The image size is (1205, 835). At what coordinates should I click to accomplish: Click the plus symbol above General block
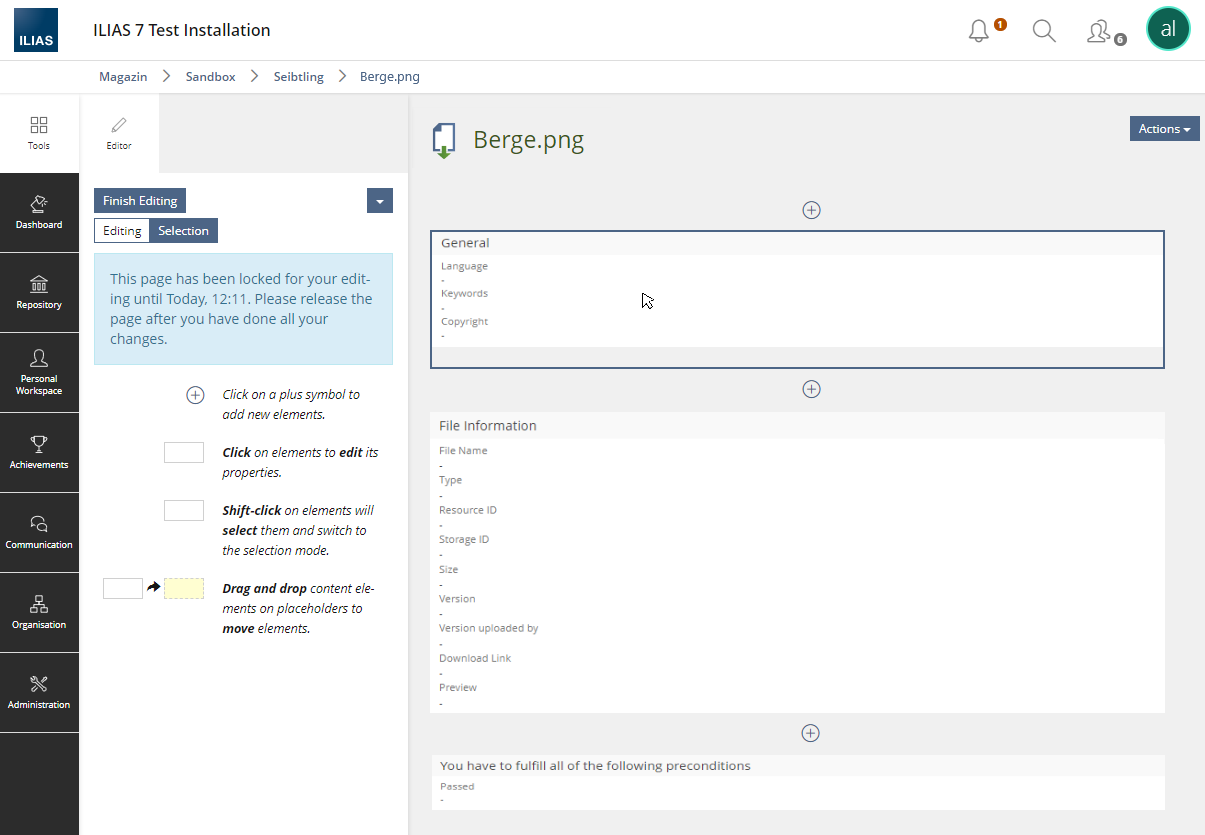(811, 210)
